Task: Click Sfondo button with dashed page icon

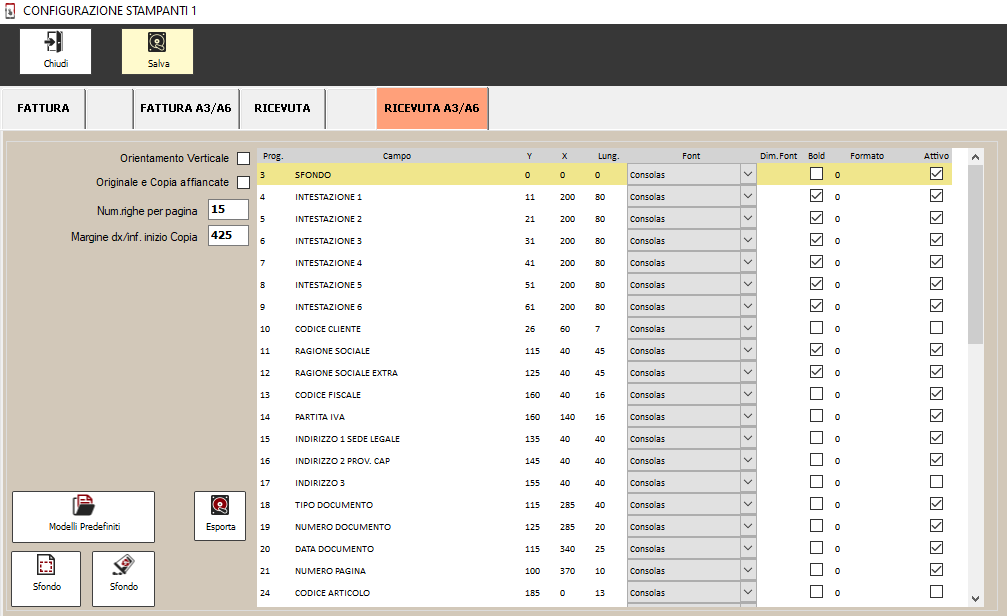Action: tap(45, 577)
